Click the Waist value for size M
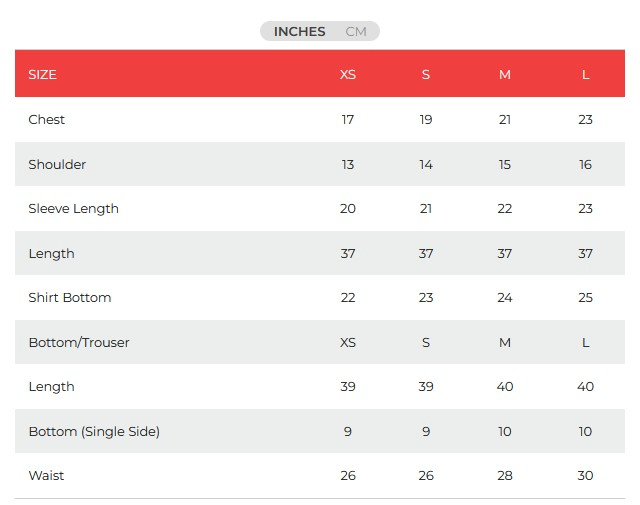640x505 pixels. (x=505, y=476)
